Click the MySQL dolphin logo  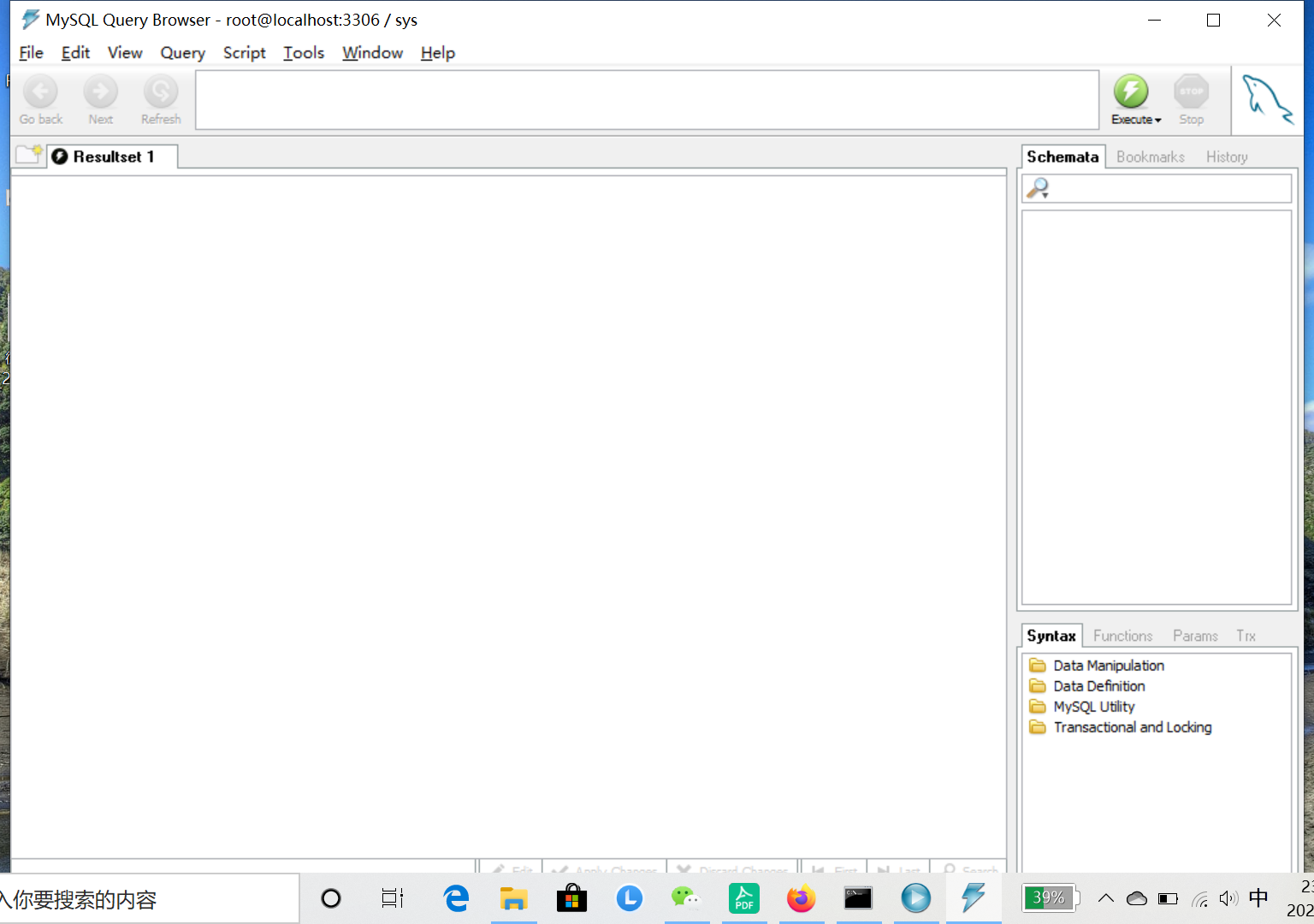tap(1267, 99)
